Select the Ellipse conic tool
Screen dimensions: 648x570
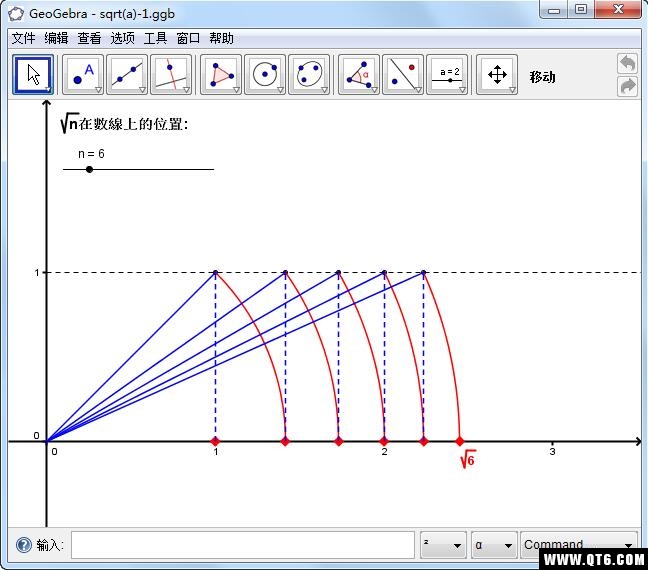coord(309,75)
